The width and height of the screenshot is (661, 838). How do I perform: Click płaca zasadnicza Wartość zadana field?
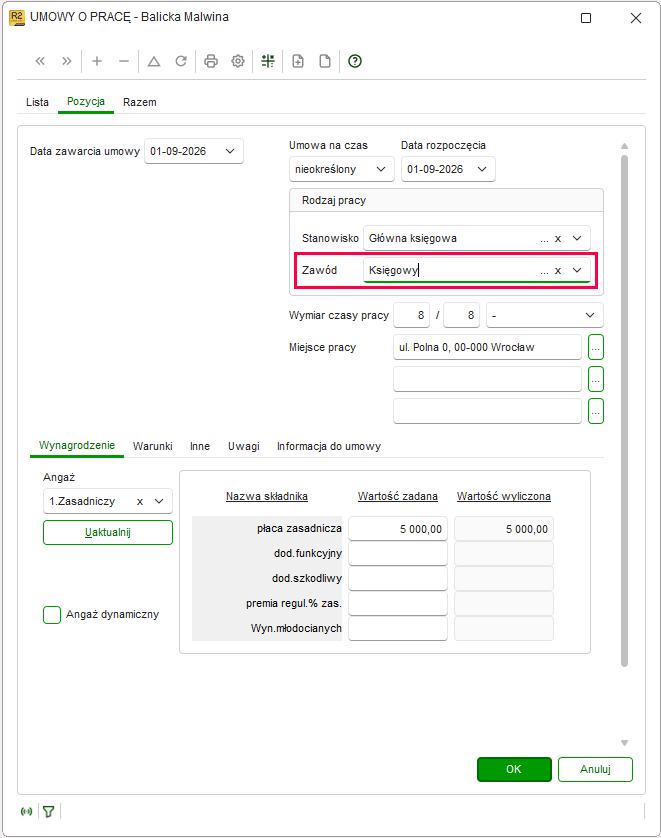[x=398, y=529]
